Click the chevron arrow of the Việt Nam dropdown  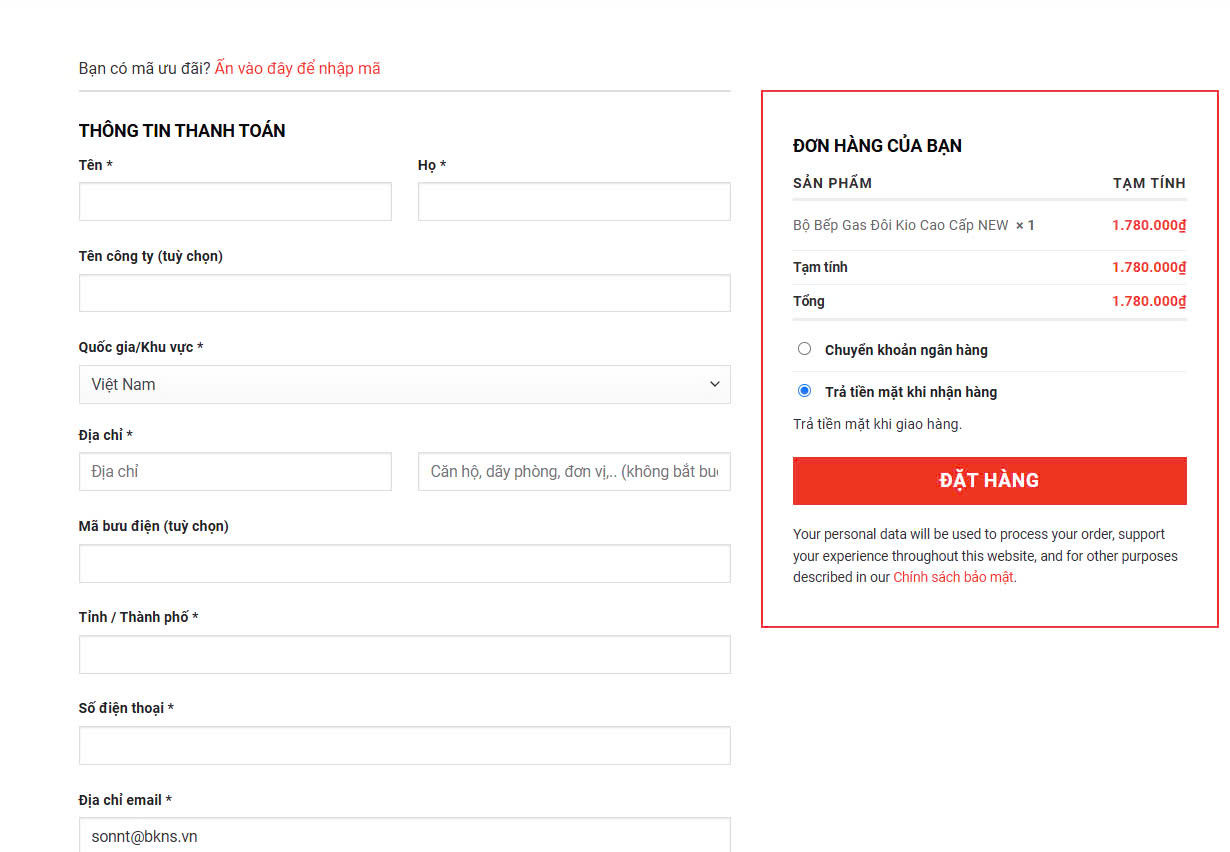tap(714, 385)
